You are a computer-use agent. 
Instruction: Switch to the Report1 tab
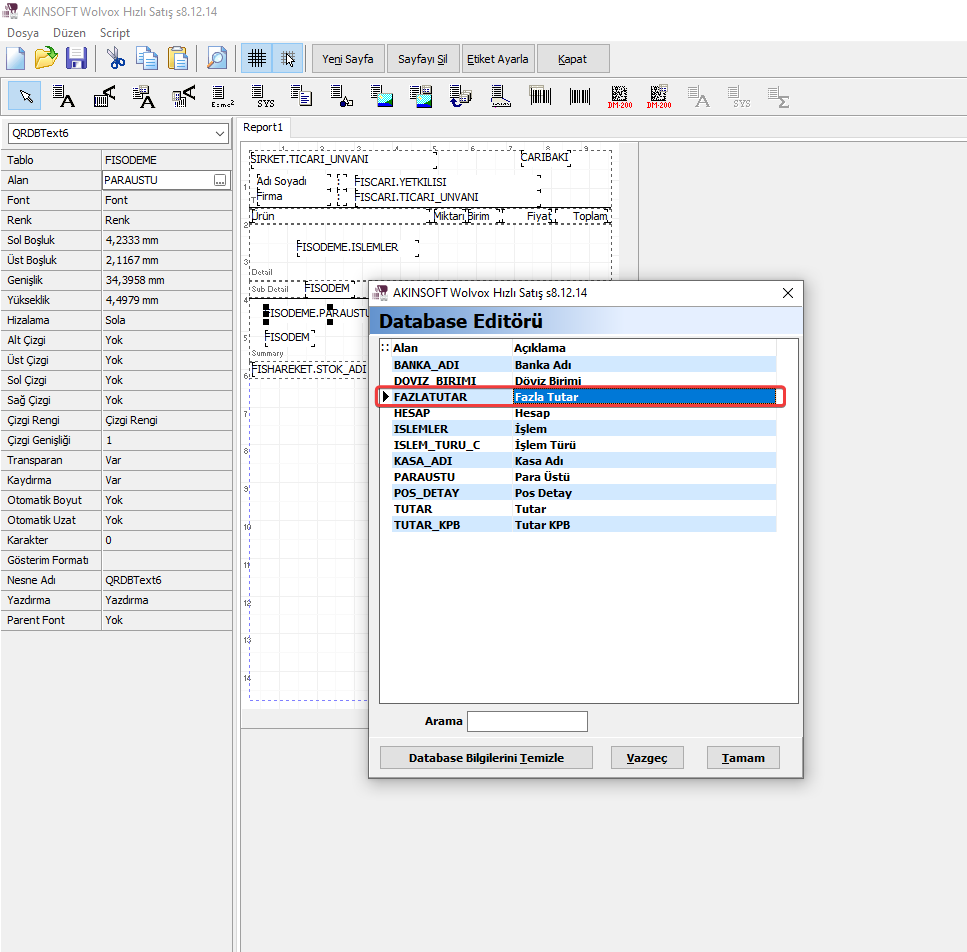click(263, 127)
